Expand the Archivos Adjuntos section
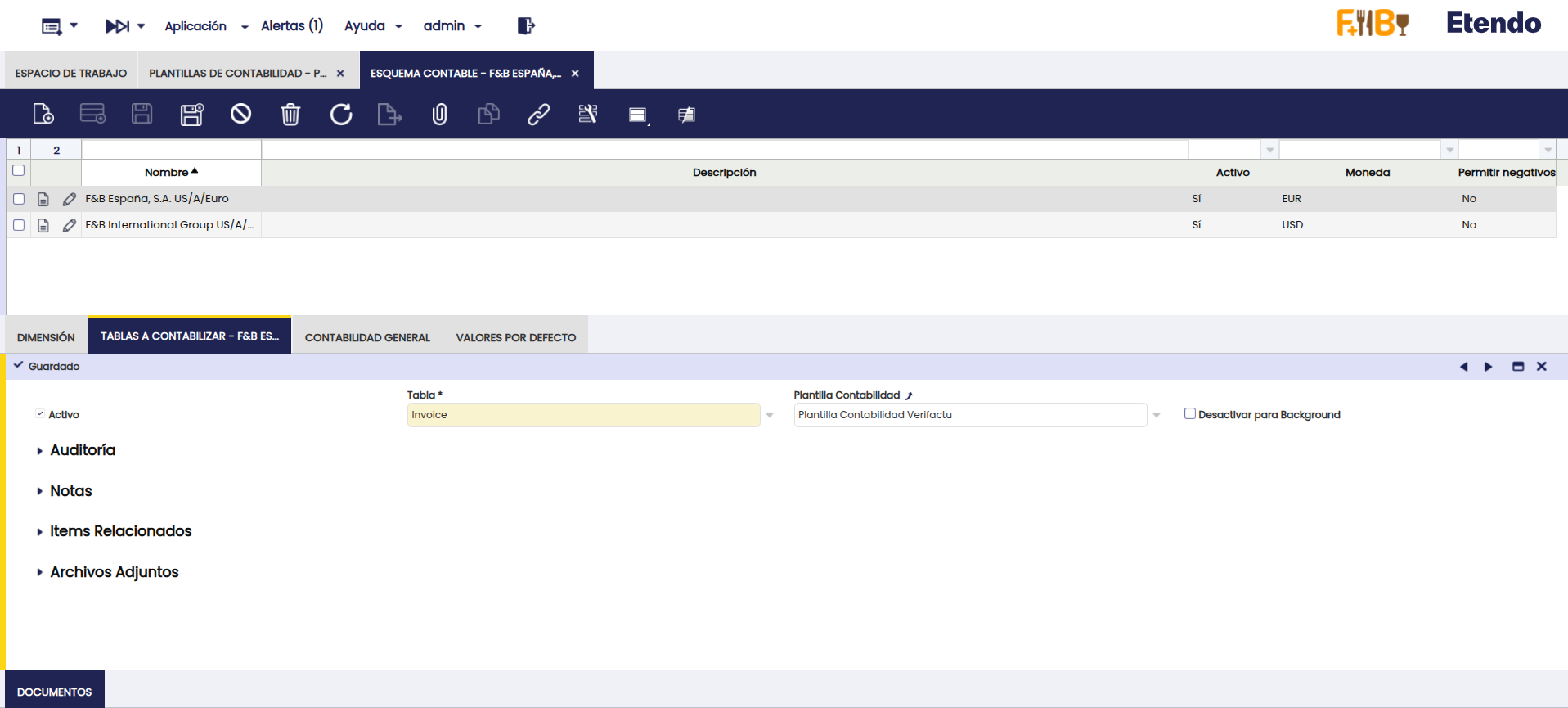Viewport: 1568px width, 708px height. pyautogui.click(x=114, y=572)
